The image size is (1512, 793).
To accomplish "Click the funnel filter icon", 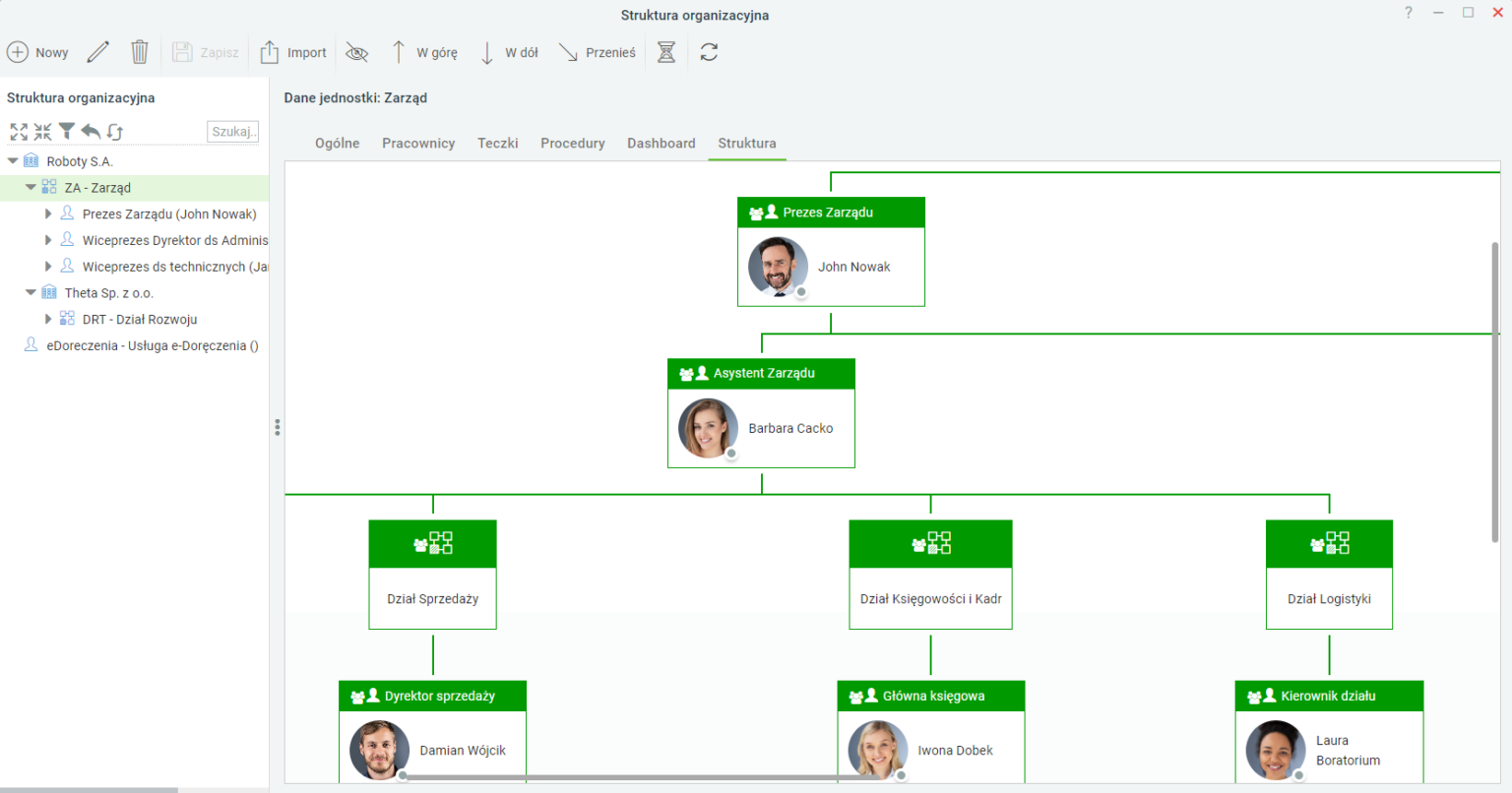I will click(66, 130).
